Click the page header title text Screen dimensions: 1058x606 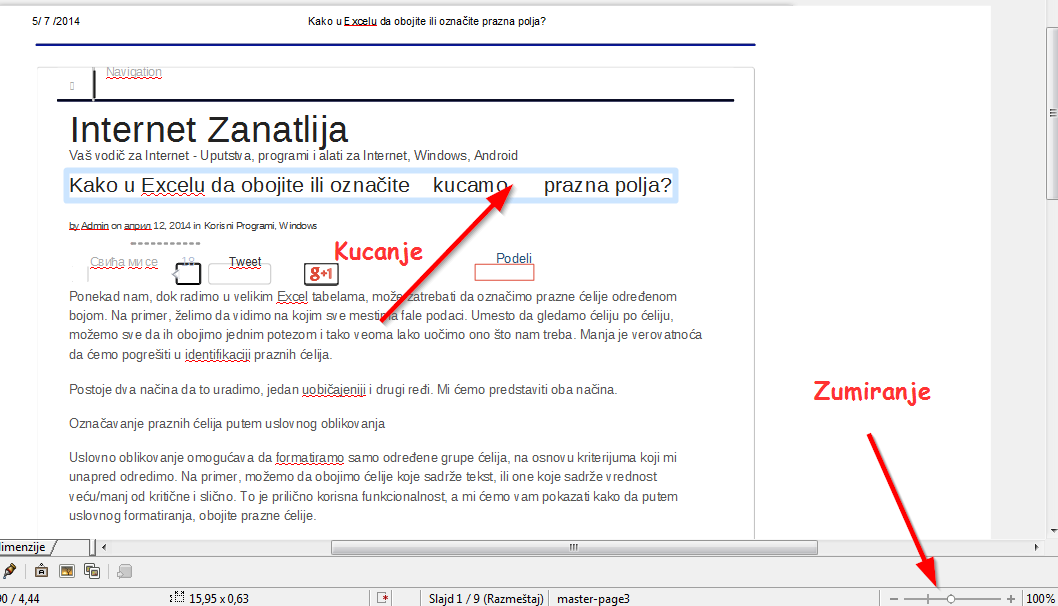coord(427,22)
